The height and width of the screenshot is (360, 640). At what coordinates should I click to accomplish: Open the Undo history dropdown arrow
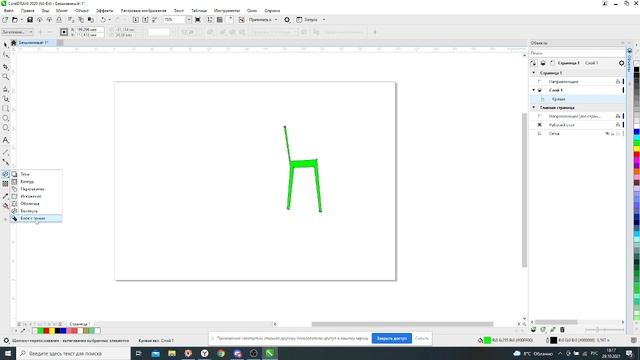coord(109,20)
